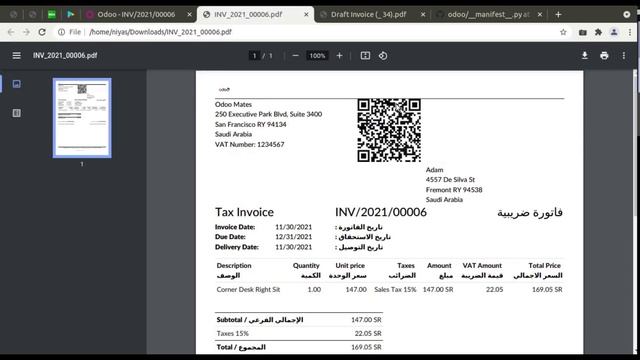Click the INV_2021_00006.pdf title in viewer toolbar
Screen dimensions: 640x360
point(65,56)
